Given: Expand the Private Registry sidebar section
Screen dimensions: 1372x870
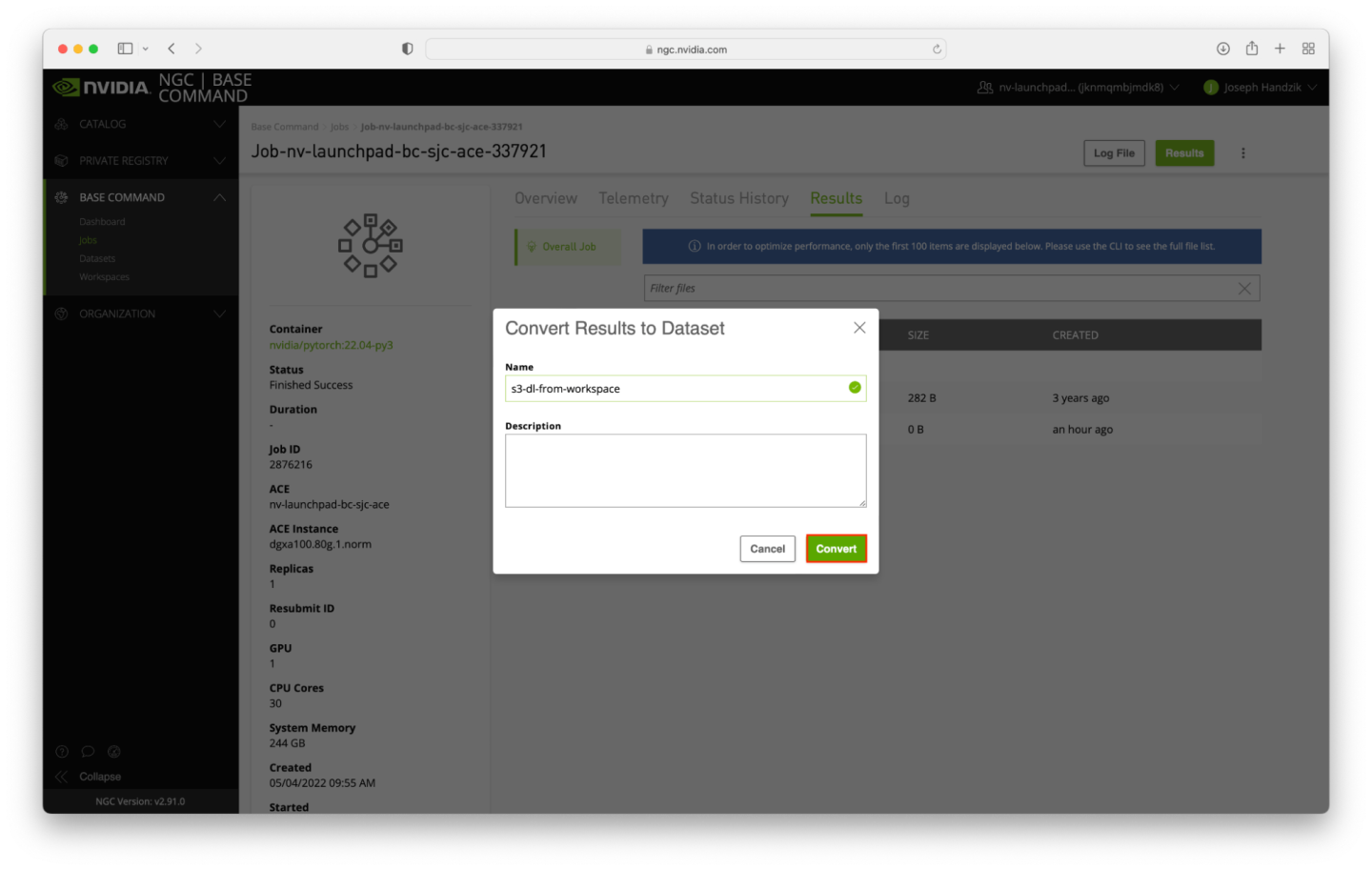Looking at the screenshot, I should (x=140, y=161).
